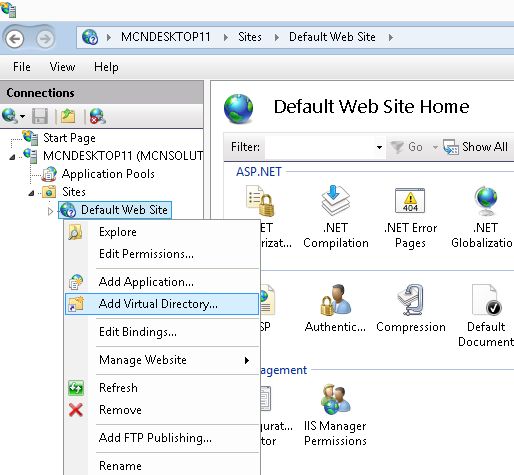Select Add FTP Publishing... menu entry
The width and height of the screenshot is (514, 475).
click(x=162, y=438)
